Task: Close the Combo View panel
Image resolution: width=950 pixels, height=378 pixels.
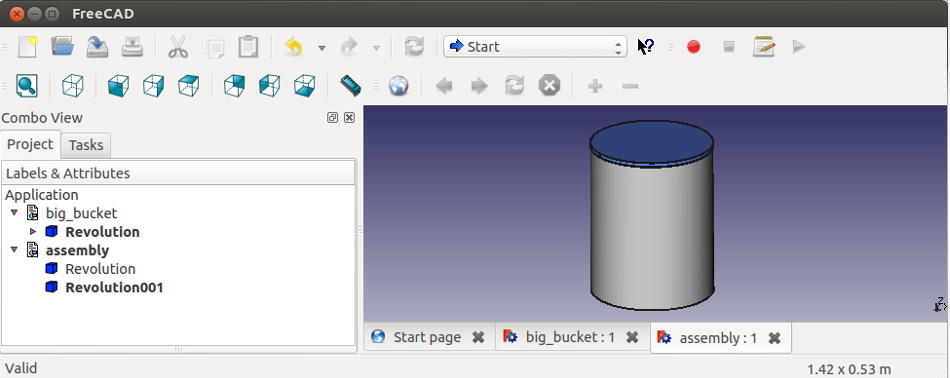Action: click(x=349, y=118)
